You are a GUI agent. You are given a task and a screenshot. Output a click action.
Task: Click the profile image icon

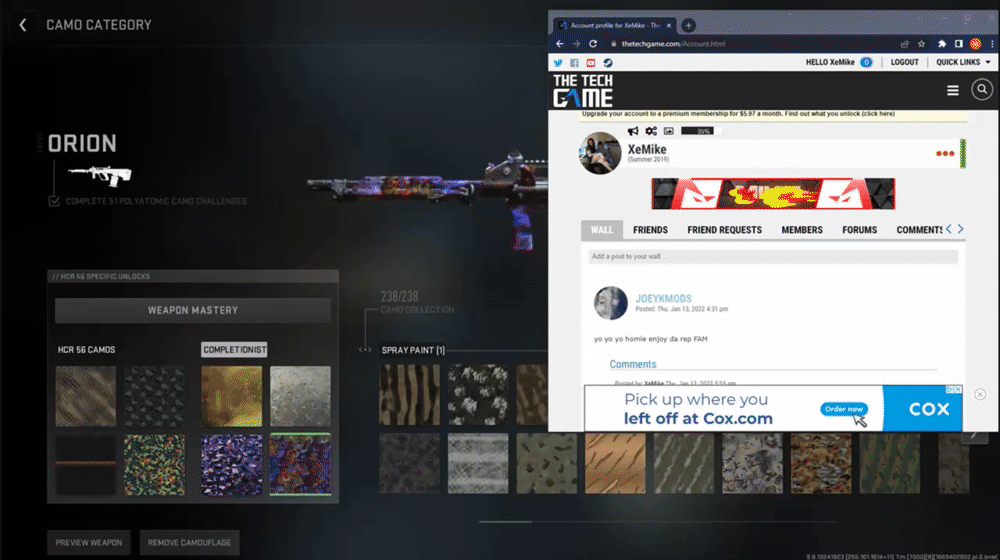[668, 131]
